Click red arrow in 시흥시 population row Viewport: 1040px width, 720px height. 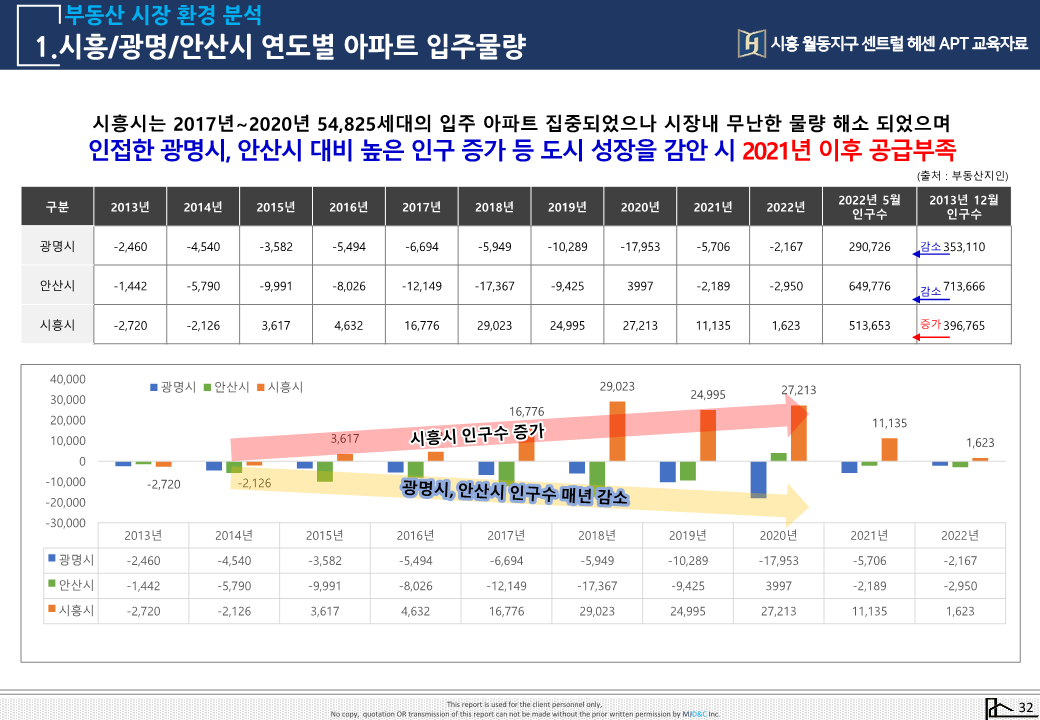click(931, 337)
